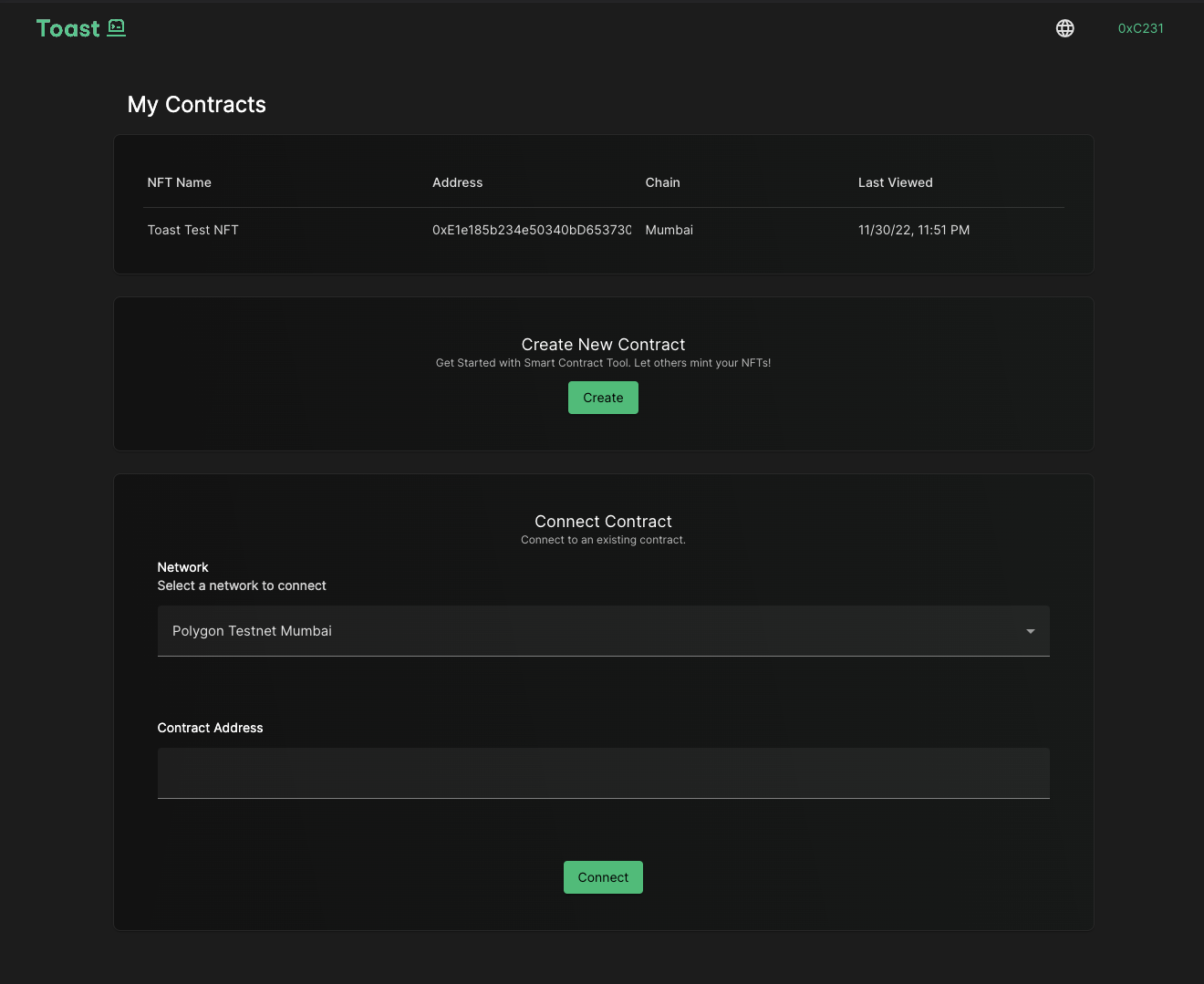
Task: Open the Toast Test NFT row
Action: (603, 230)
